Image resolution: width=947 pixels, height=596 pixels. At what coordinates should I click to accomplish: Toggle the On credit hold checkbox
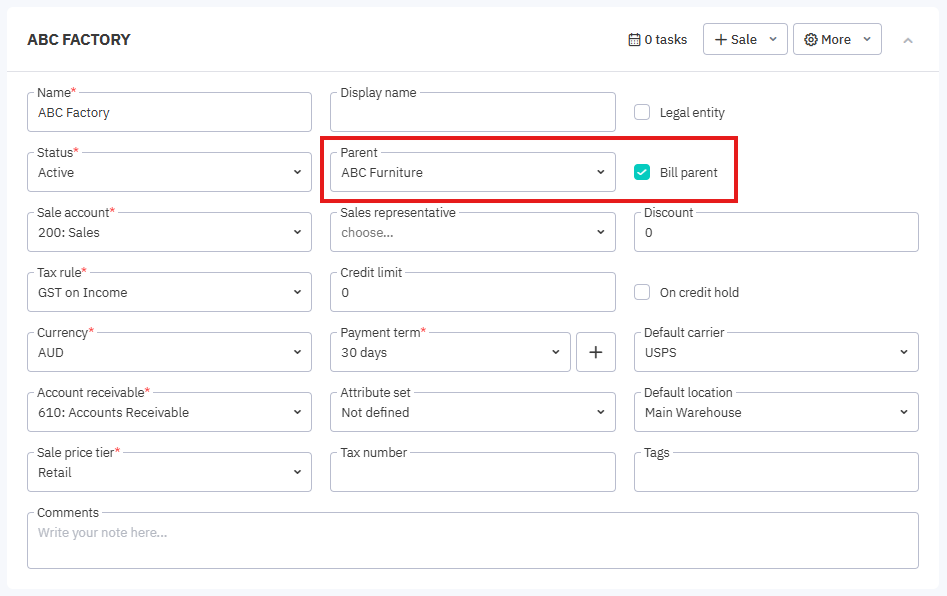tap(642, 292)
